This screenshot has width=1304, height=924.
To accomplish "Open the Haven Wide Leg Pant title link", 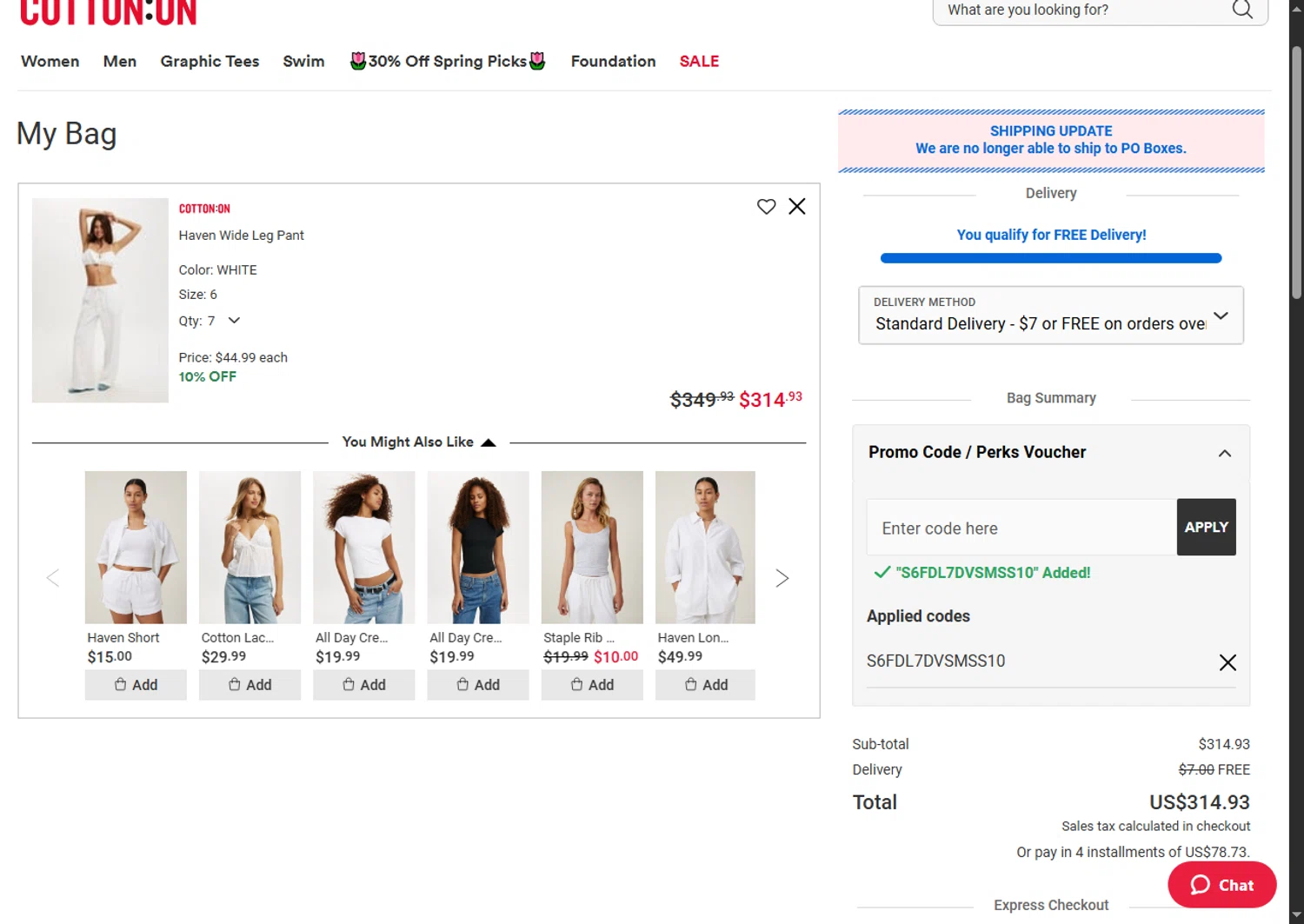I will pos(241,236).
